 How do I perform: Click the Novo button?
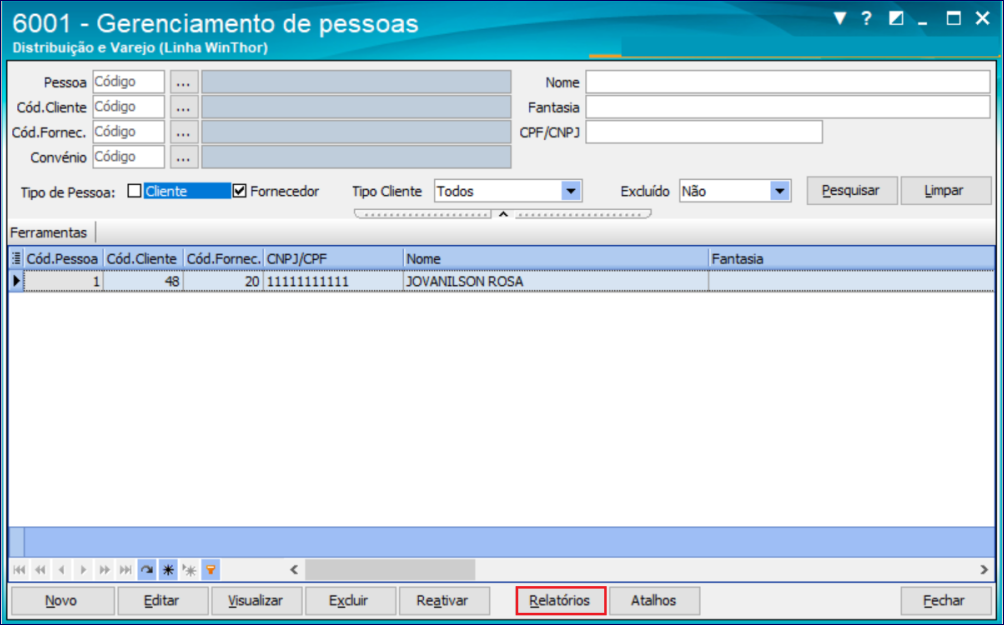tap(62, 601)
